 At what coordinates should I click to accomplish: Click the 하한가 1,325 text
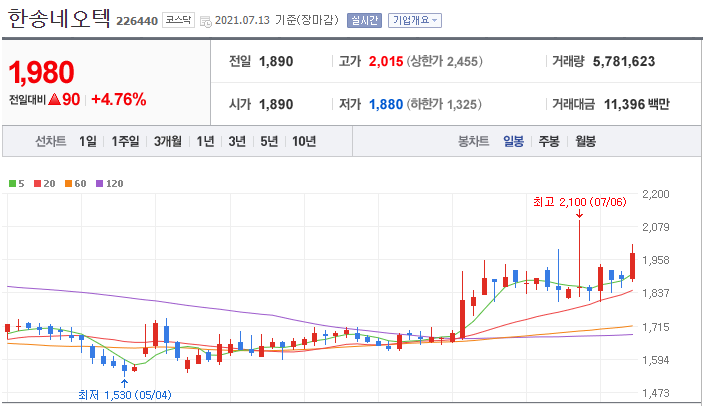(x=444, y=104)
